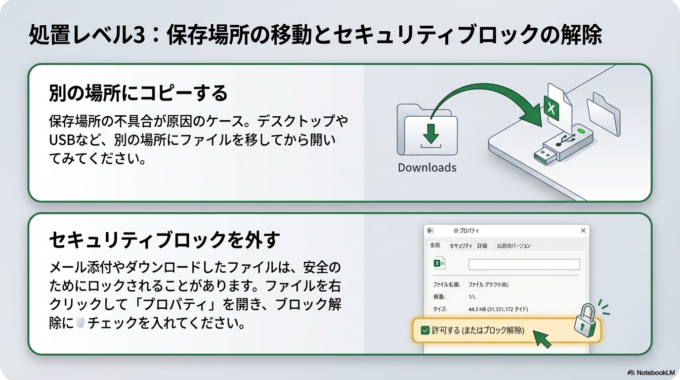
Task: Switch to the セキュリティ tab
Action: (461, 246)
